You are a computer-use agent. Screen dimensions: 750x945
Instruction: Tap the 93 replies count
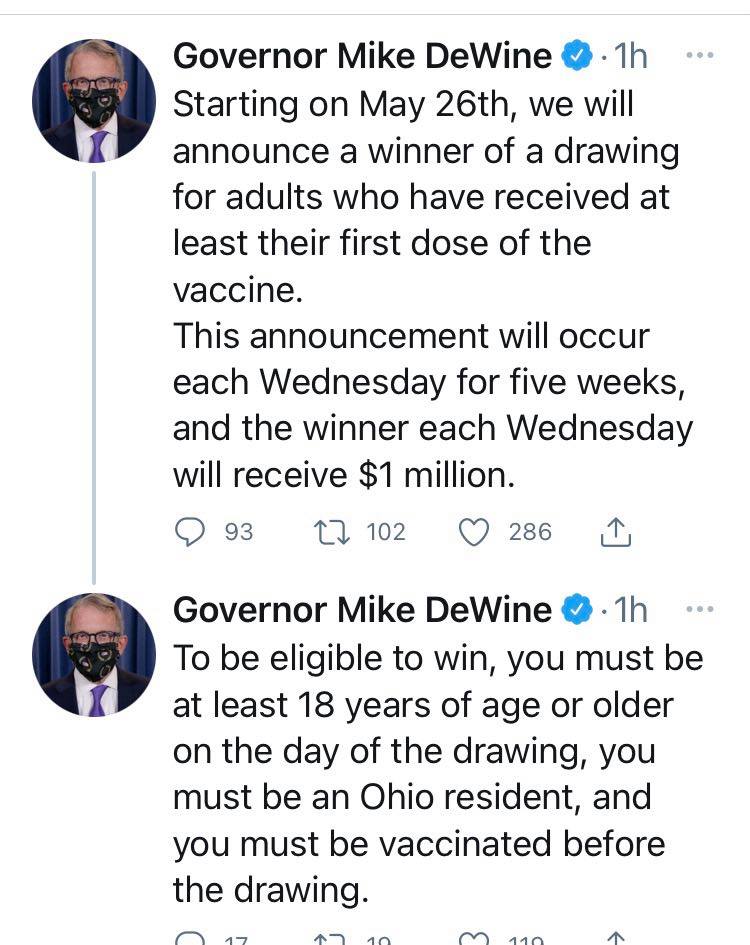click(x=239, y=532)
